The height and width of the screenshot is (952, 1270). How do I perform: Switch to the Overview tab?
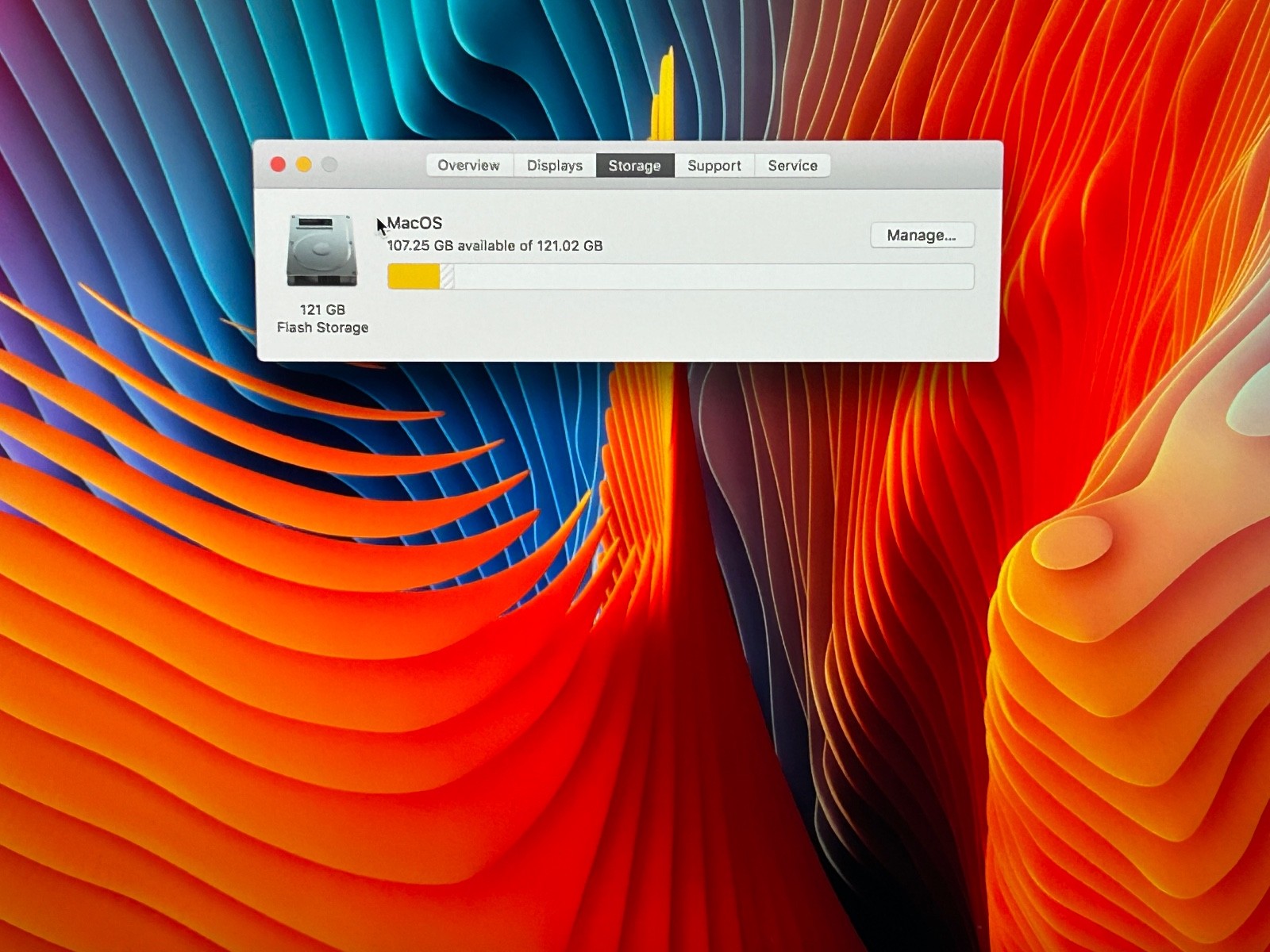tap(469, 165)
